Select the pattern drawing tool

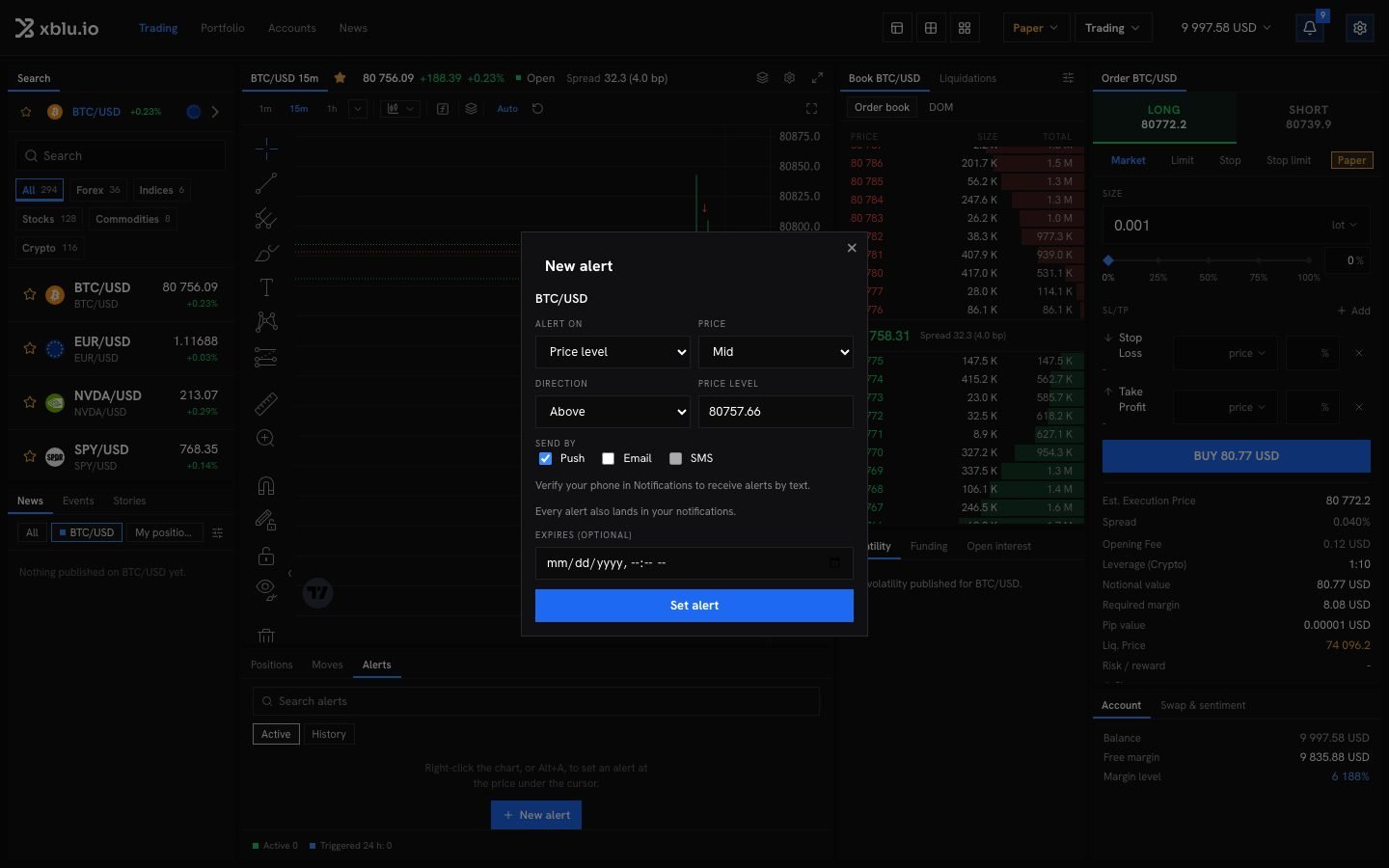pyautogui.click(x=266, y=322)
